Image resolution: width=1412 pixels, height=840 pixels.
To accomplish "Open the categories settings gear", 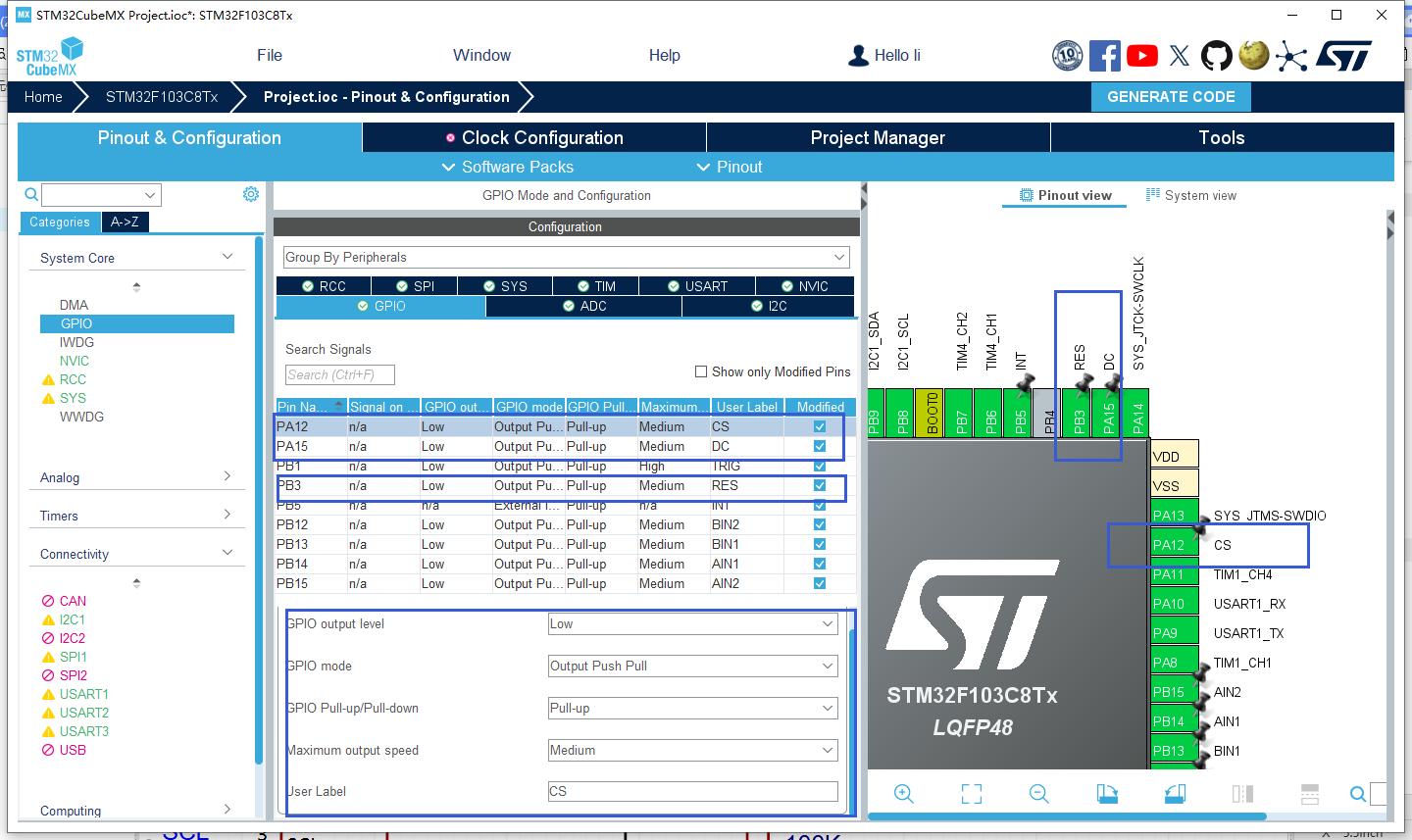I will (251, 194).
